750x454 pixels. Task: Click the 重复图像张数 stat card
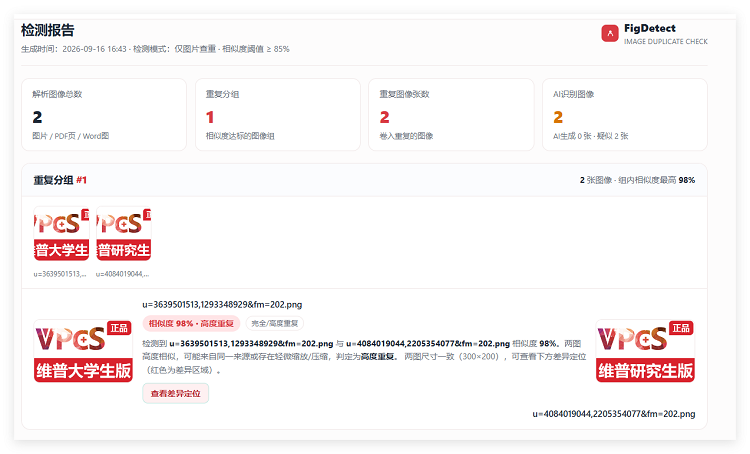(x=451, y=115)
